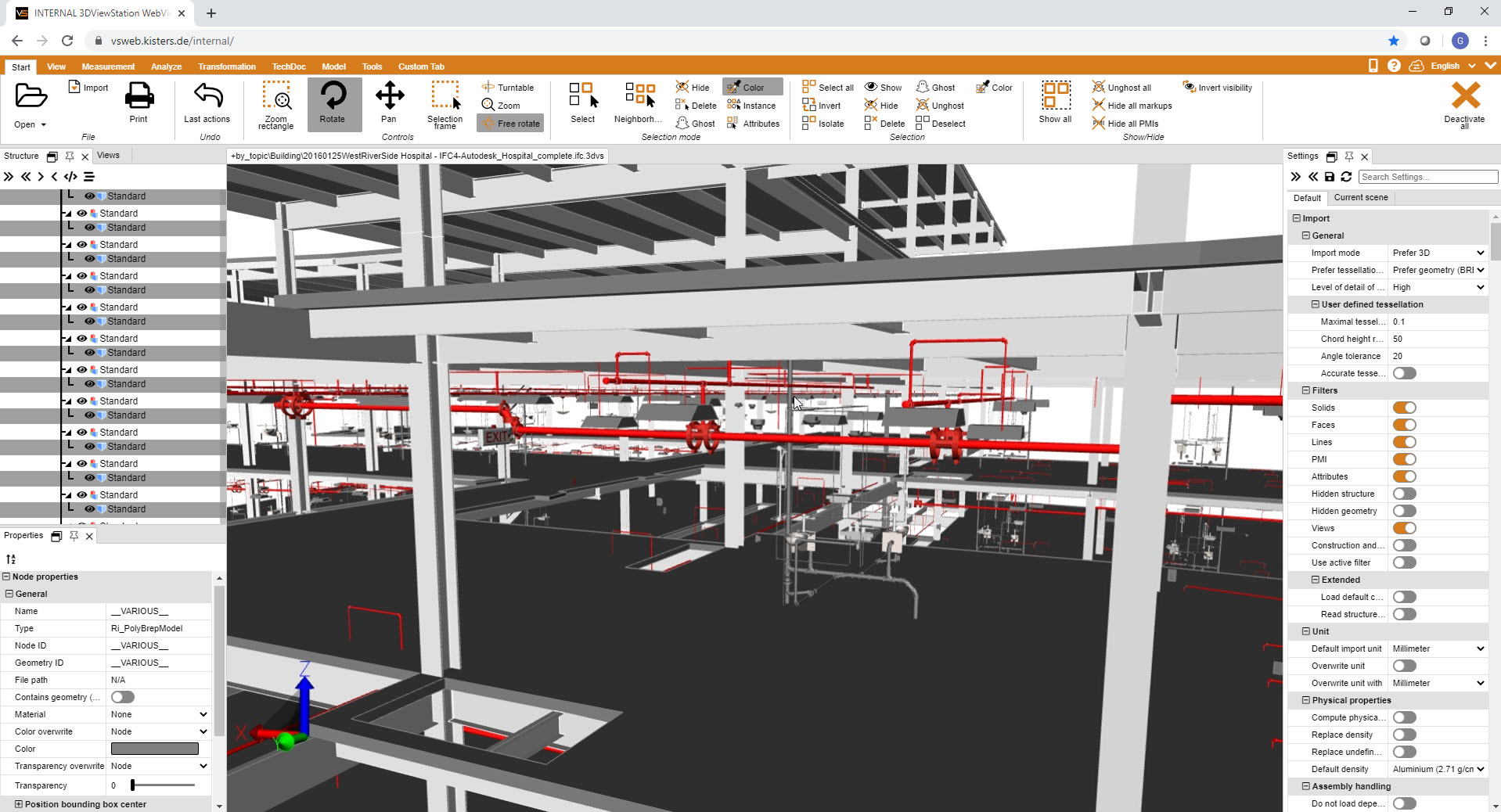The height and width of the screenshot is (812, 1501).
Task: Choose the Selection frame tool
Action: (x=445, y=105)
